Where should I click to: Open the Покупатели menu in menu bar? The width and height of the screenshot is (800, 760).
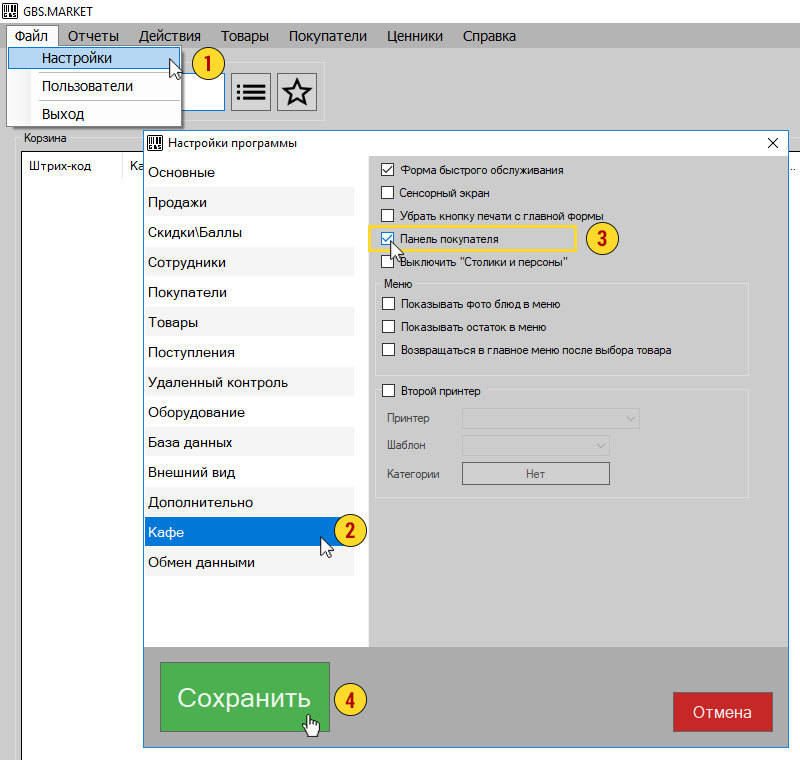pyautogui.click(x=328, y=36)
